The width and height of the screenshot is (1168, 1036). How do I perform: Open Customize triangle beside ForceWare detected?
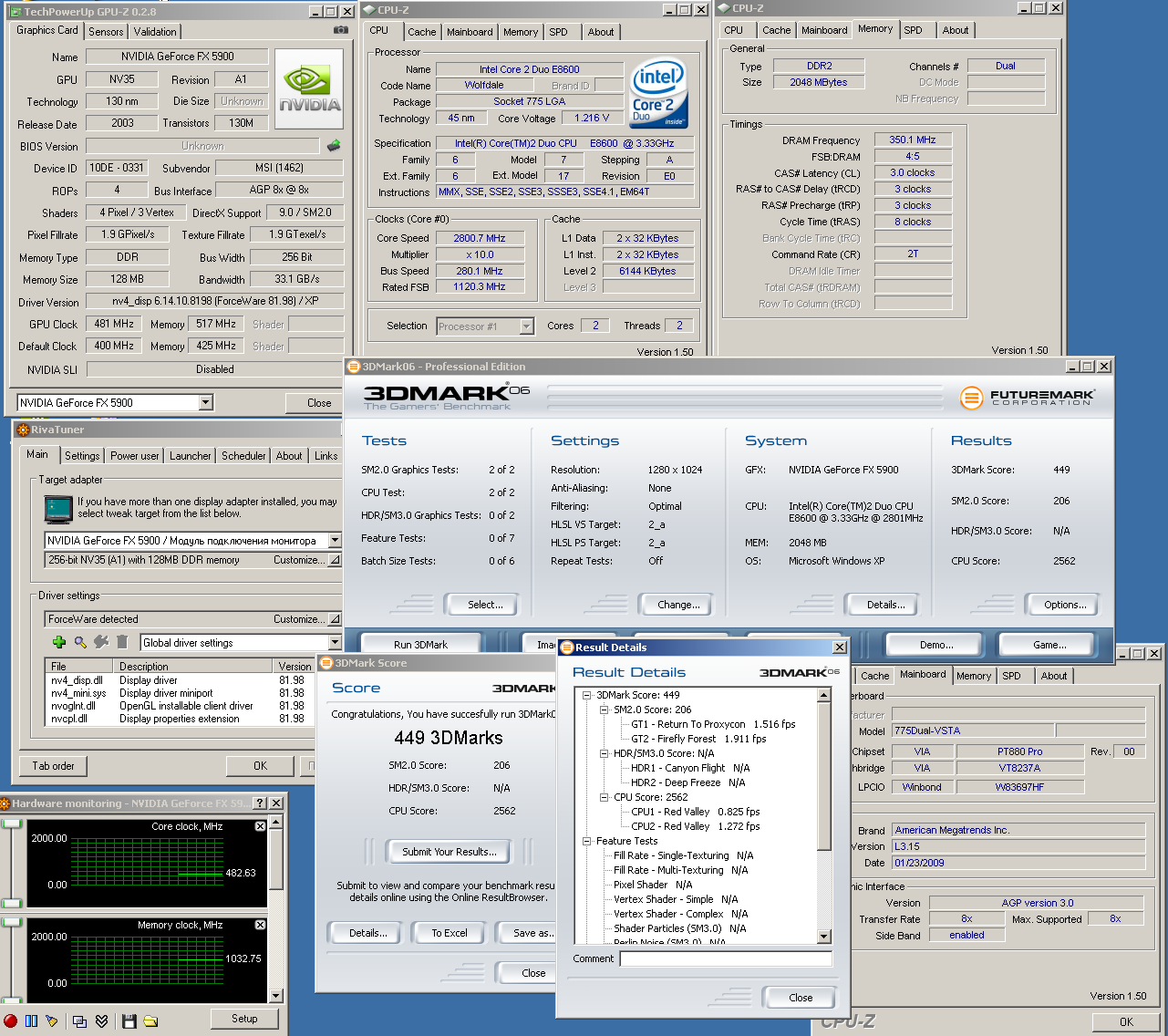(335, 619)
